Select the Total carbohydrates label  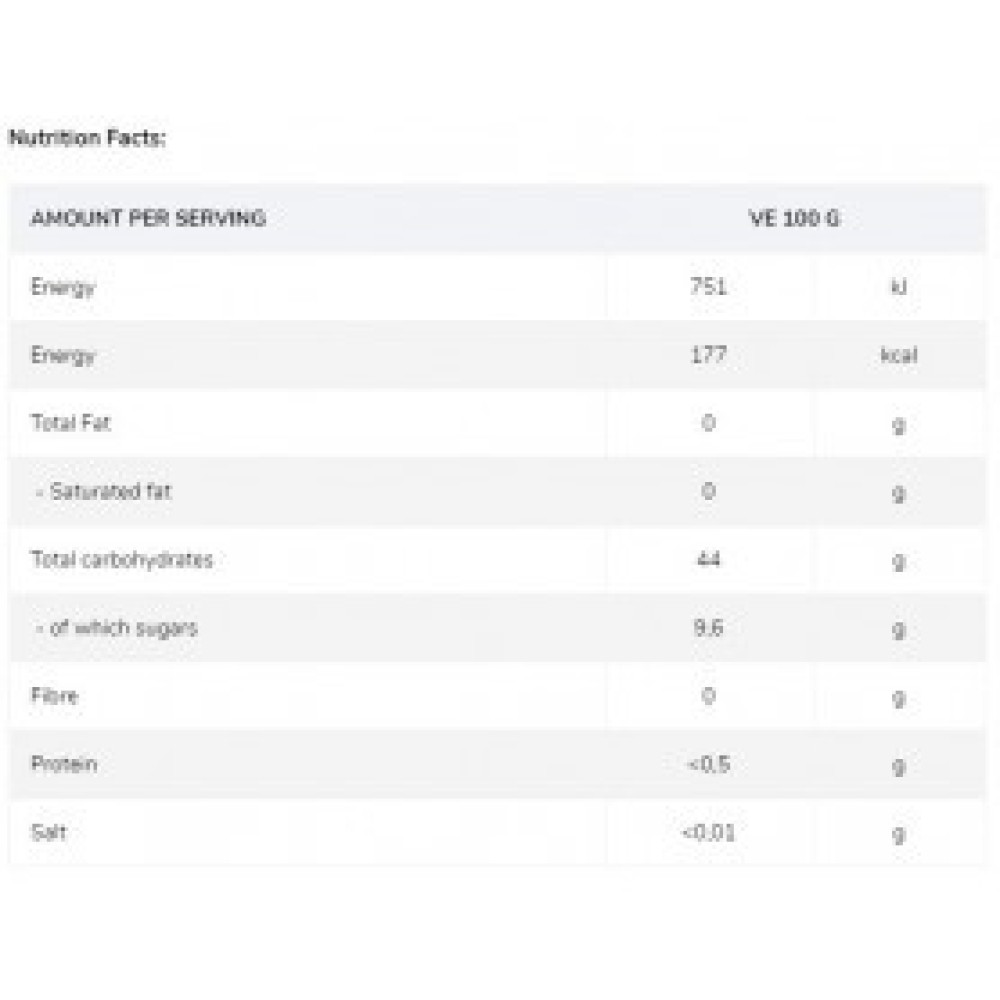(x=122, y=559)
